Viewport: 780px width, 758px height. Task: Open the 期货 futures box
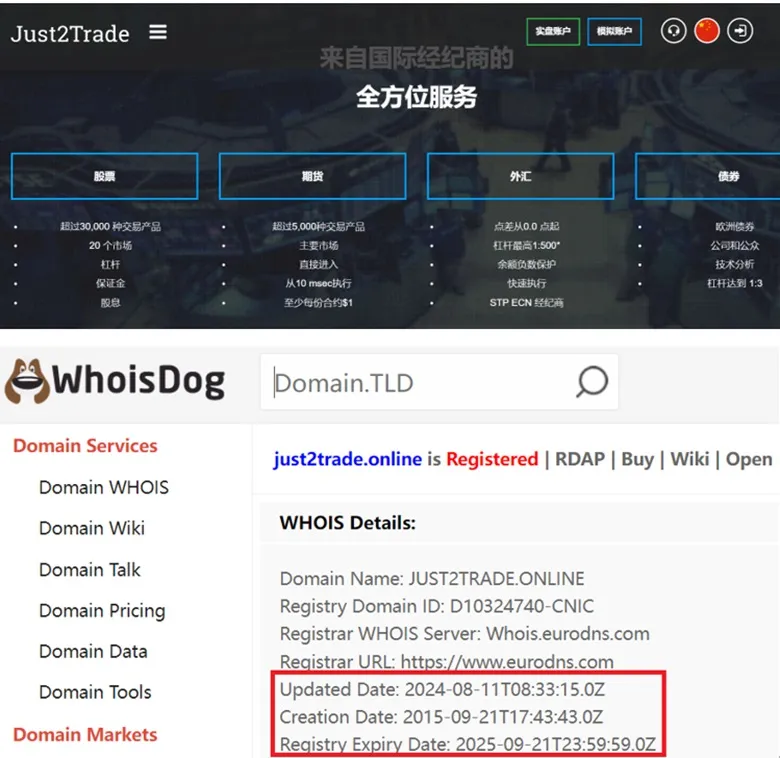[312, 176]
